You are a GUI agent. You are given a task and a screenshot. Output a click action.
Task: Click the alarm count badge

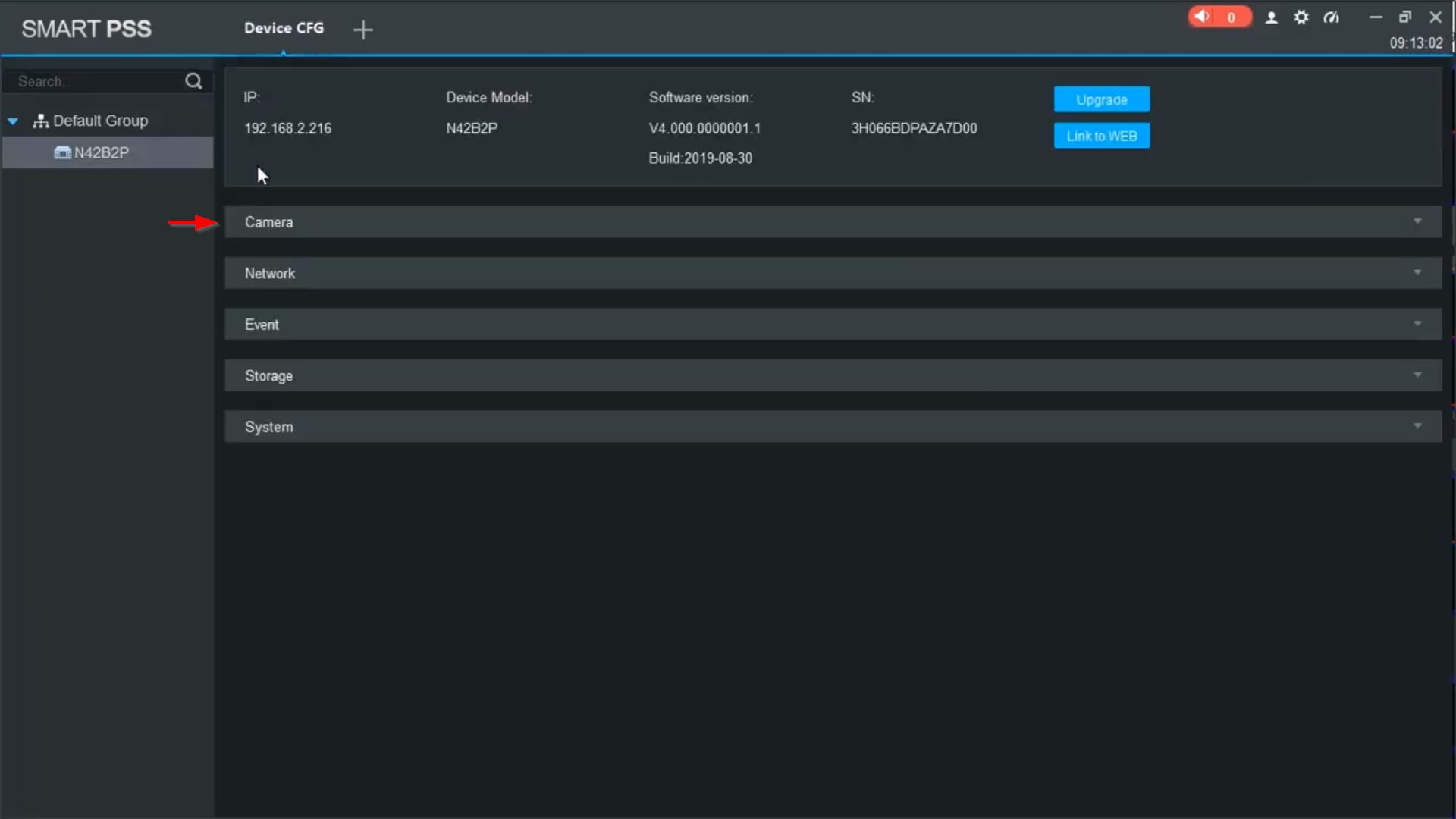pyautogui.click(x=1232, y=17)
